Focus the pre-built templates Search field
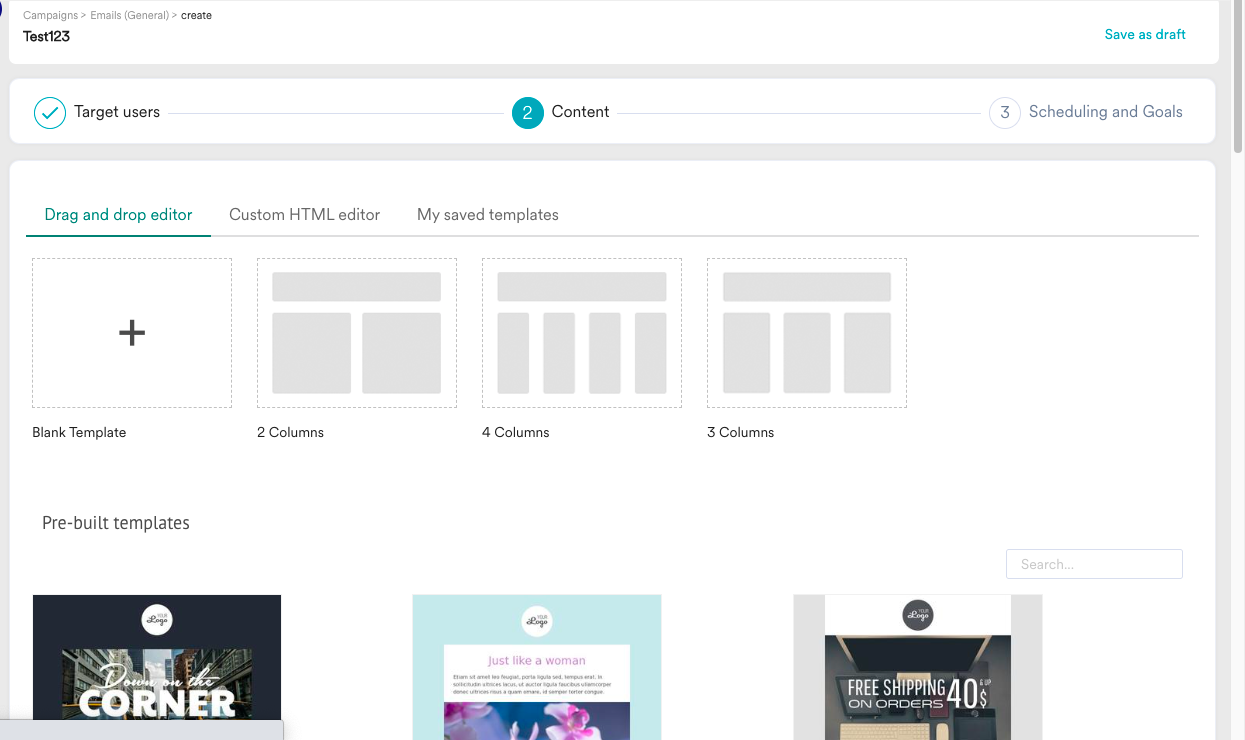Viewport: 1245px width, 740px height. click(x=1094, y=564)
